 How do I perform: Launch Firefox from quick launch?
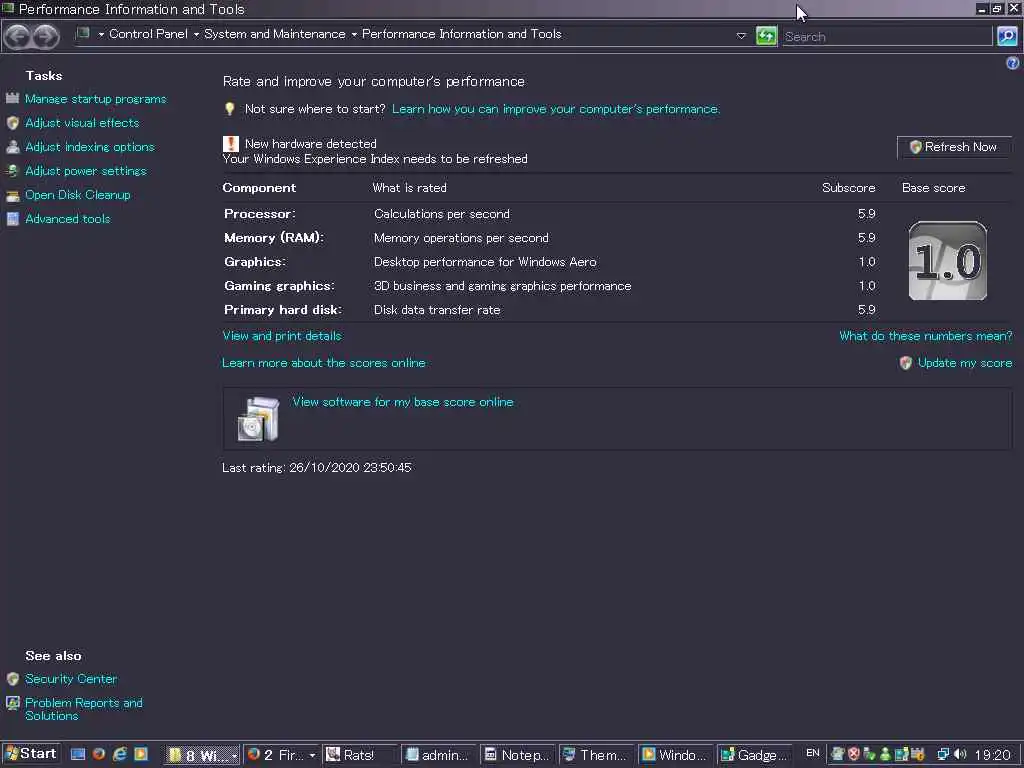99,754
